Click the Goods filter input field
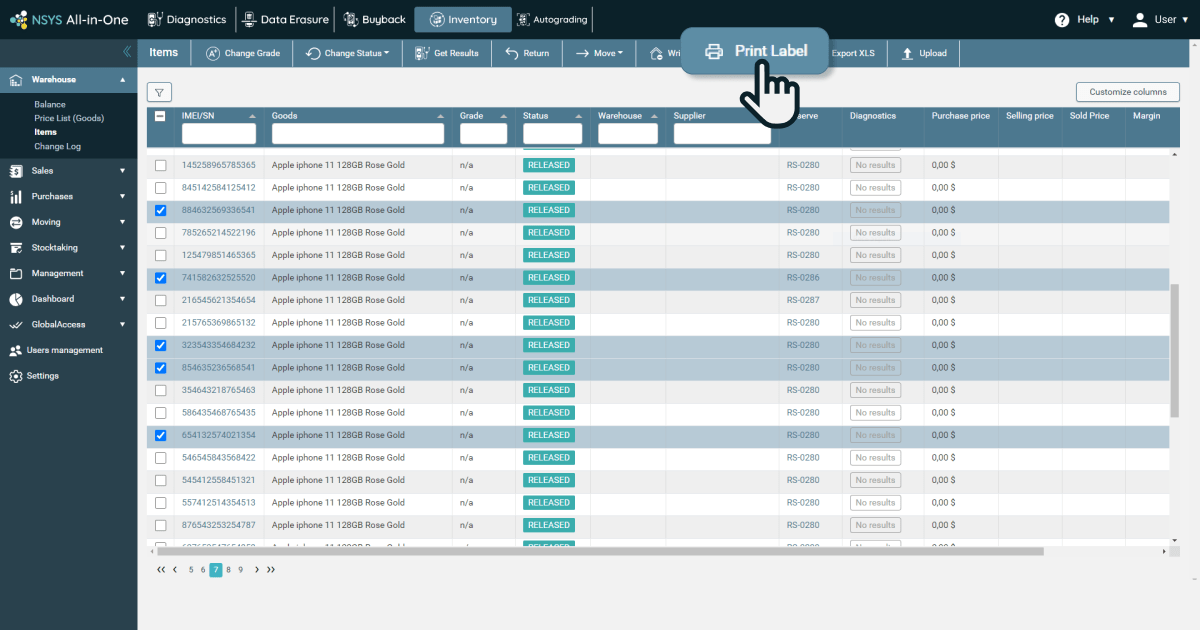 (x=358, y=134)
